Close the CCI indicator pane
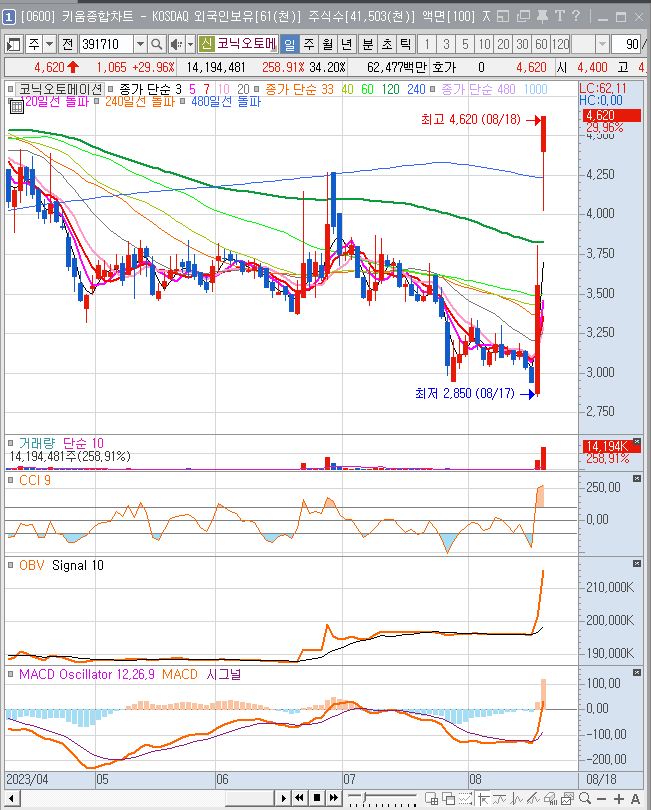This screenshot has width=651, height=810. [637, 479]
